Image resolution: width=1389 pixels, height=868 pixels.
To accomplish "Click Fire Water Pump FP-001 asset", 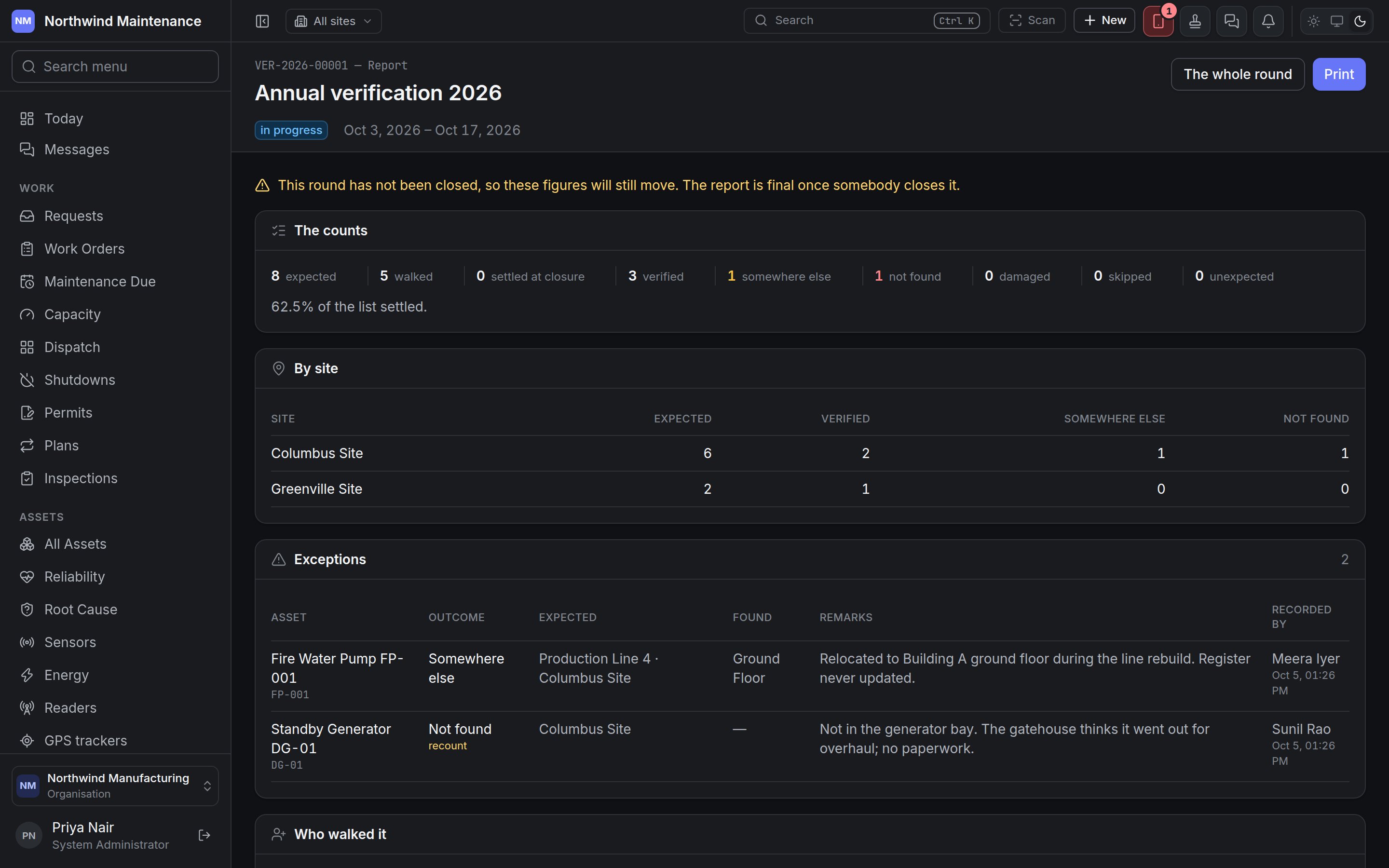I will (337, 668).
